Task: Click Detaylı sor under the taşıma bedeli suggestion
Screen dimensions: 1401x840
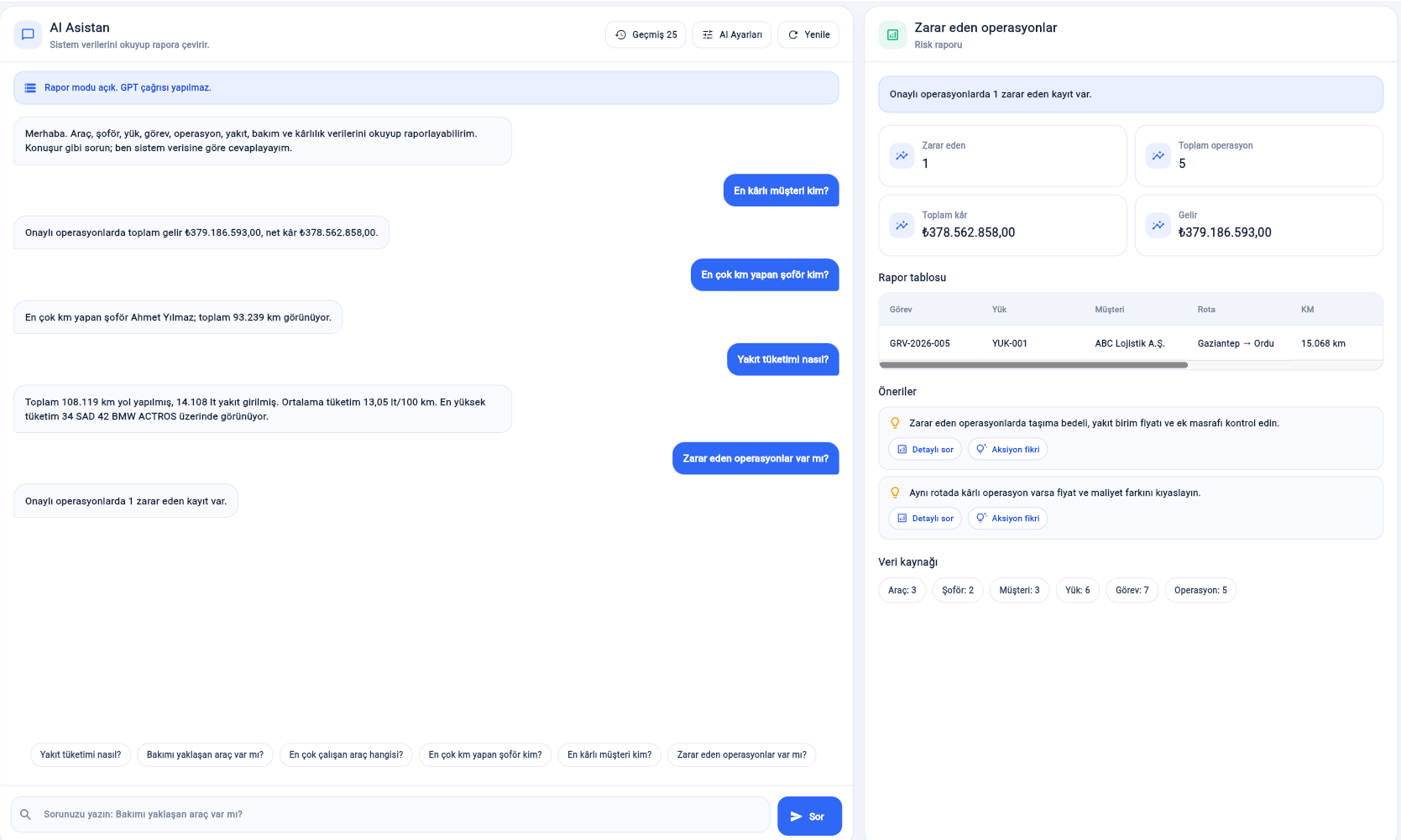Action: tap(925, 449)
